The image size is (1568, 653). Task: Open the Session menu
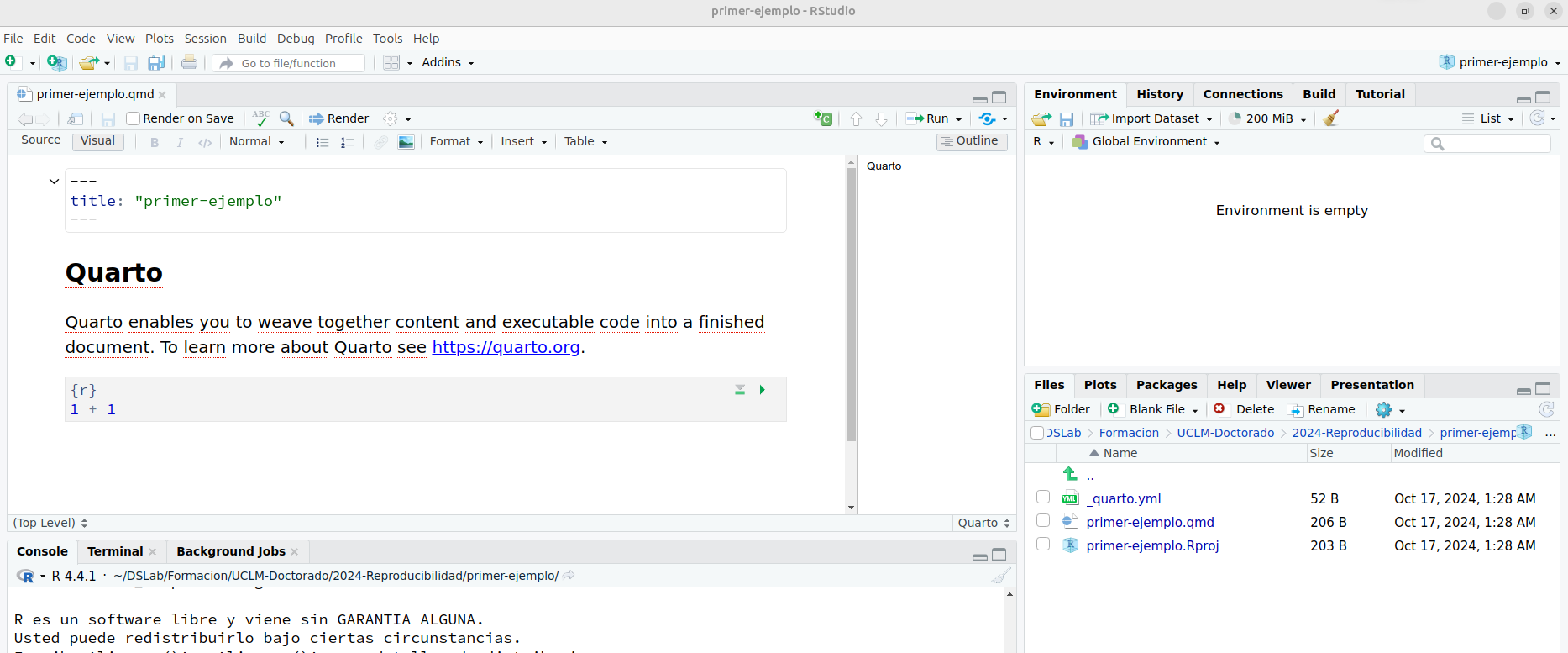[x=205, y=39]
